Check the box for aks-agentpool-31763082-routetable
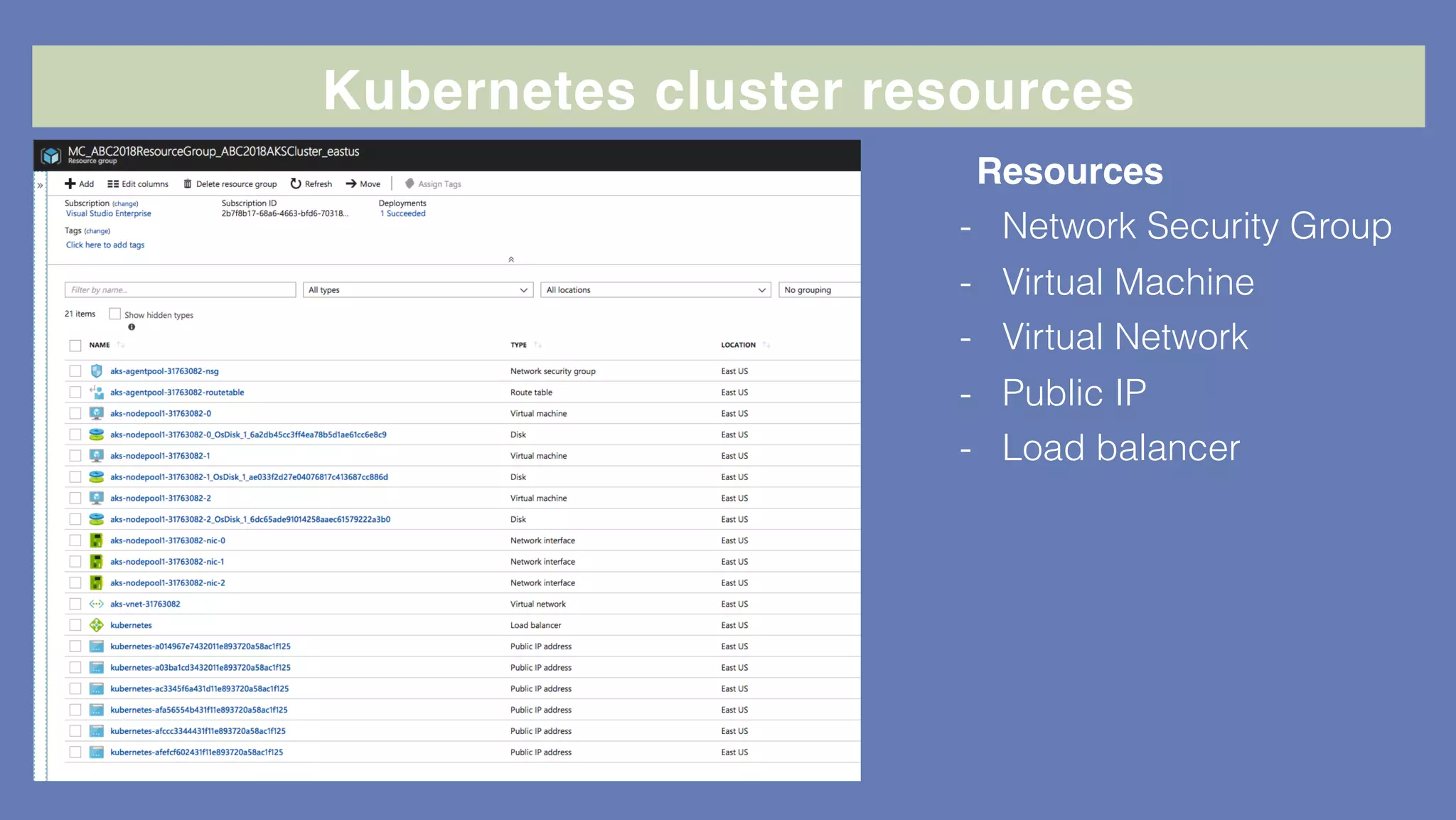The width and height of the screenshot is (1456, 820). pos(75,392)
